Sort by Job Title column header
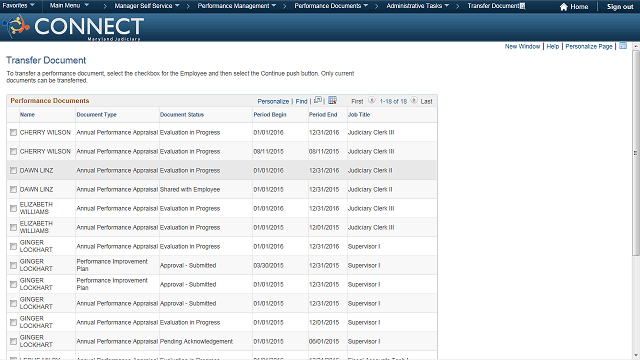Screen dimensions: 640x360 [359, 115]
